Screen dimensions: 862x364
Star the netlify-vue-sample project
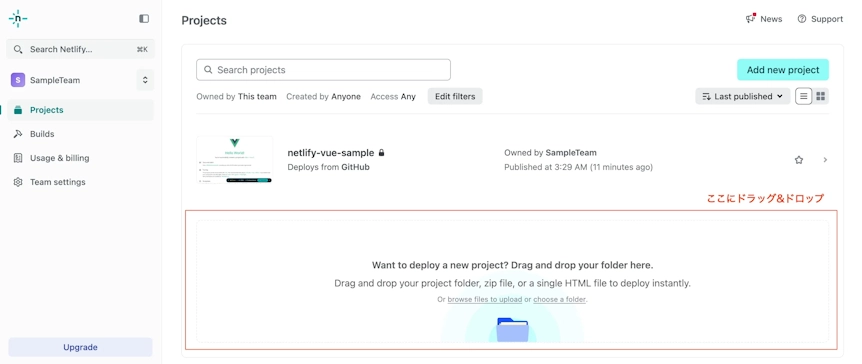click(x=799, y=160)
